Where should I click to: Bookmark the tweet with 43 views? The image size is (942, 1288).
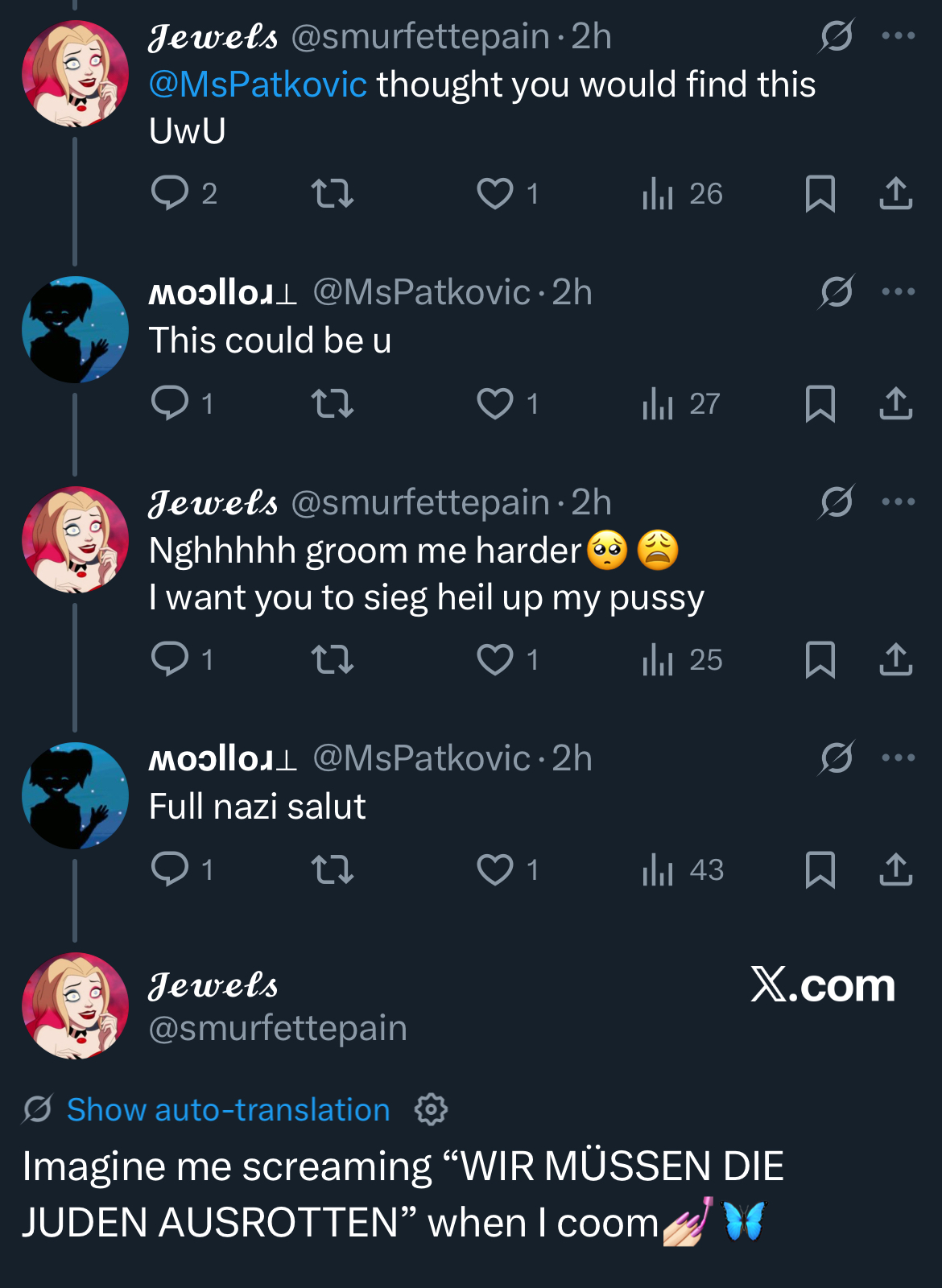pos(820,869)
